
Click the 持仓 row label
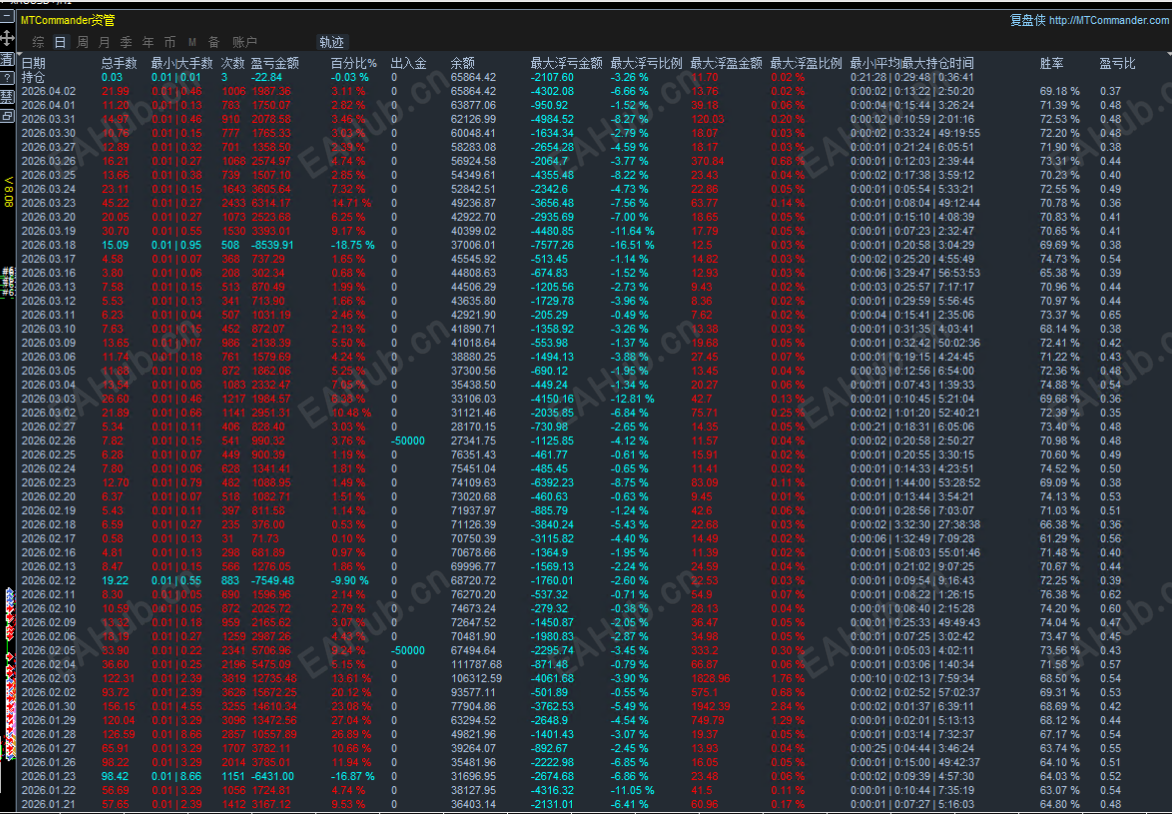tap(33, 77)
